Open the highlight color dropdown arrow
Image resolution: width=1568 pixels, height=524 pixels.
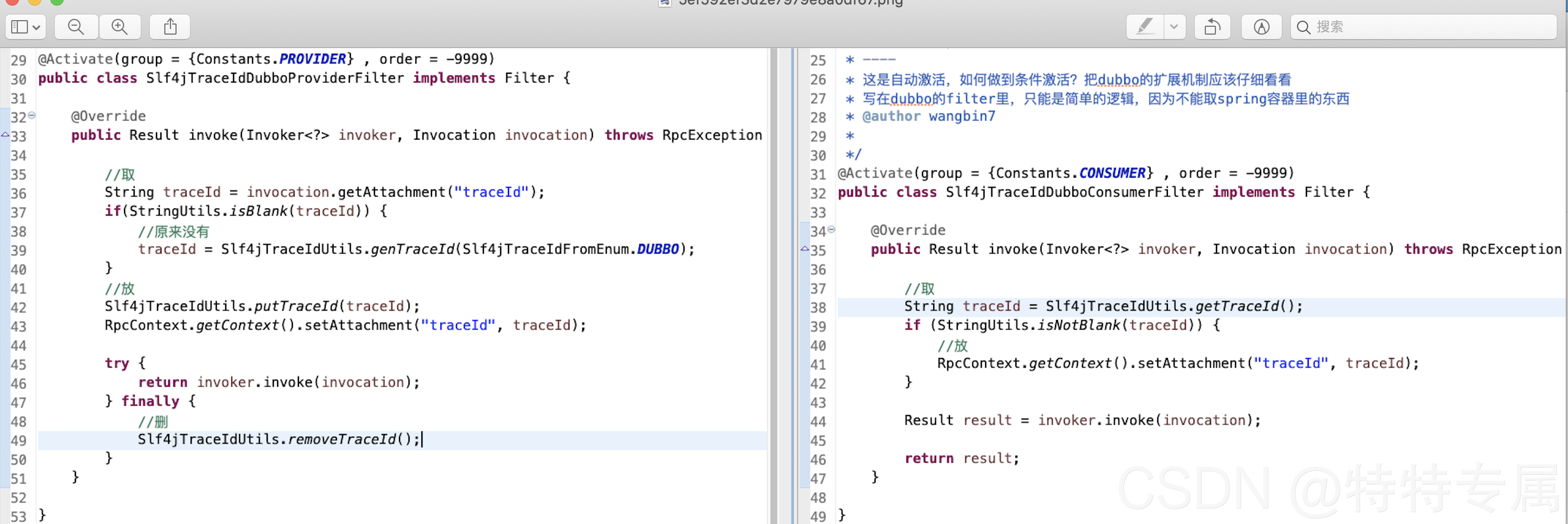pos(1174,27)
